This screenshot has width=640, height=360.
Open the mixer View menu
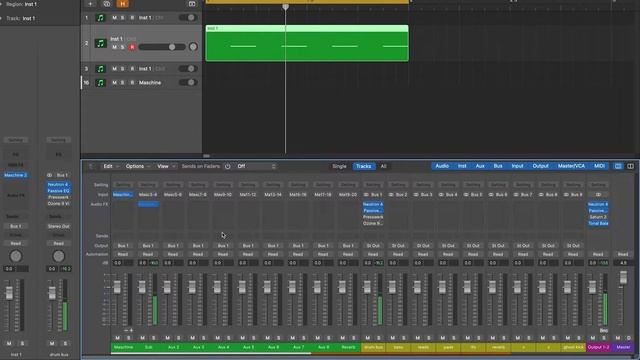pos(166,166)
